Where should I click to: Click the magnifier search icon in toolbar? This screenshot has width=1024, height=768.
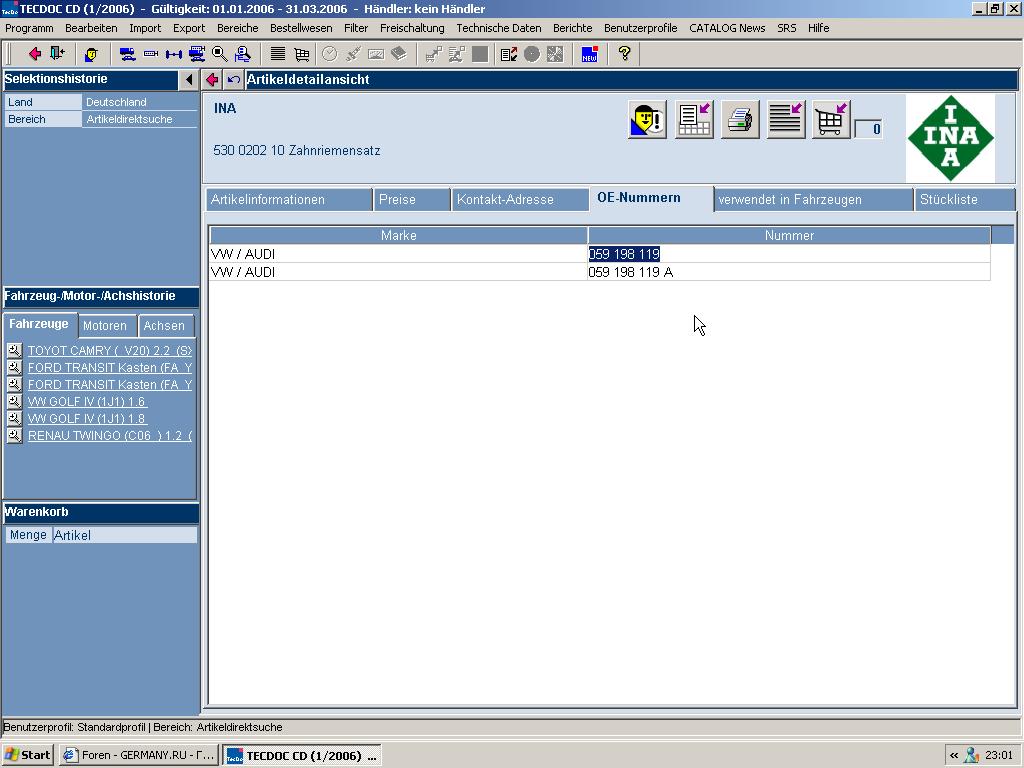click(x=220, y=54)
